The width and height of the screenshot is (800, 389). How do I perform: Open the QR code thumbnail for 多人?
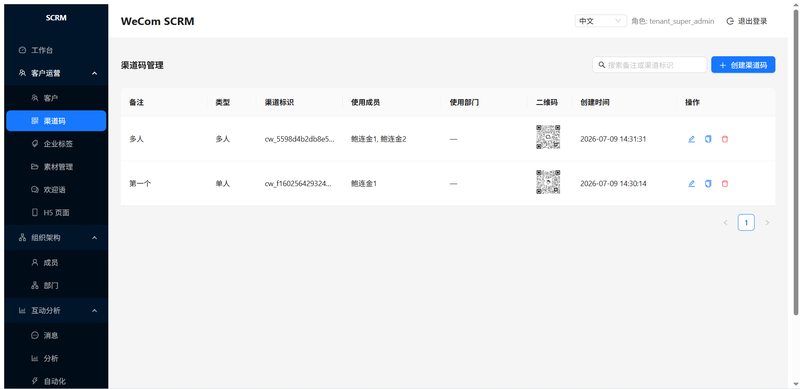(x=548, y=137)
